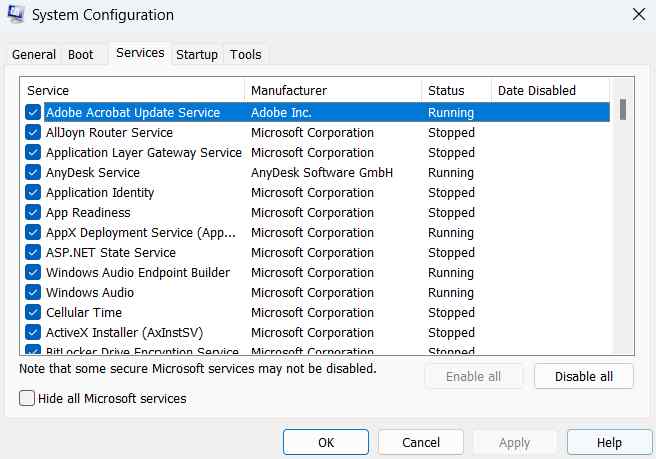The image size is (656, 459).
Task: Click the Enable all button
Action: coord(473,377)
